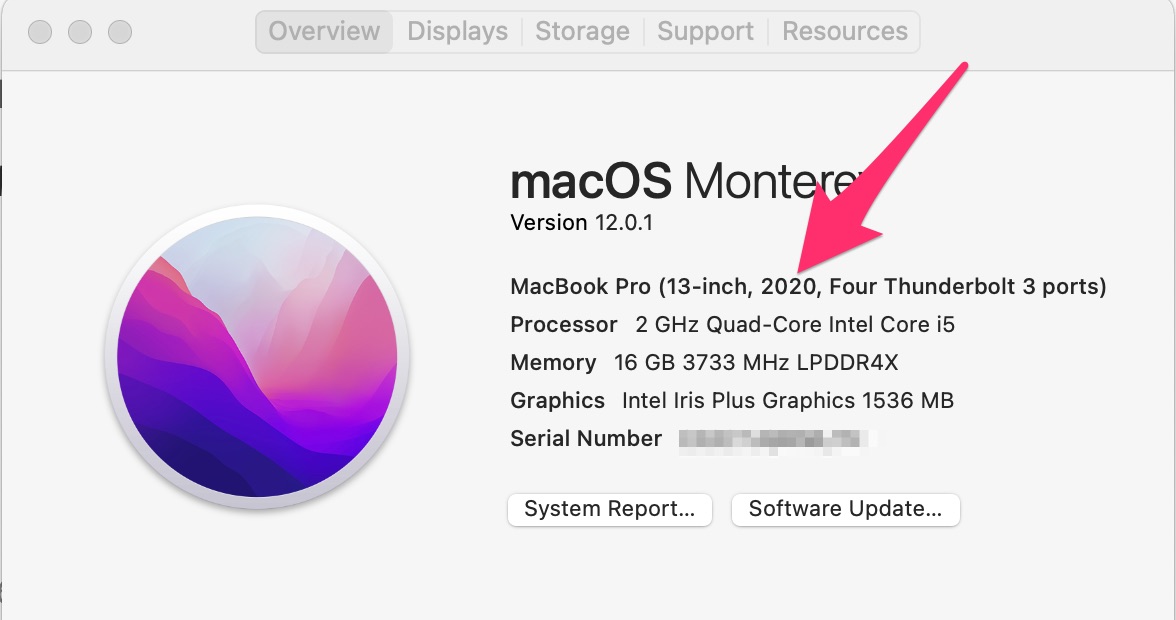This screenshot has width=1176, height=620.
Task: Click the Software Update button
Action: (x=845, y=509)
